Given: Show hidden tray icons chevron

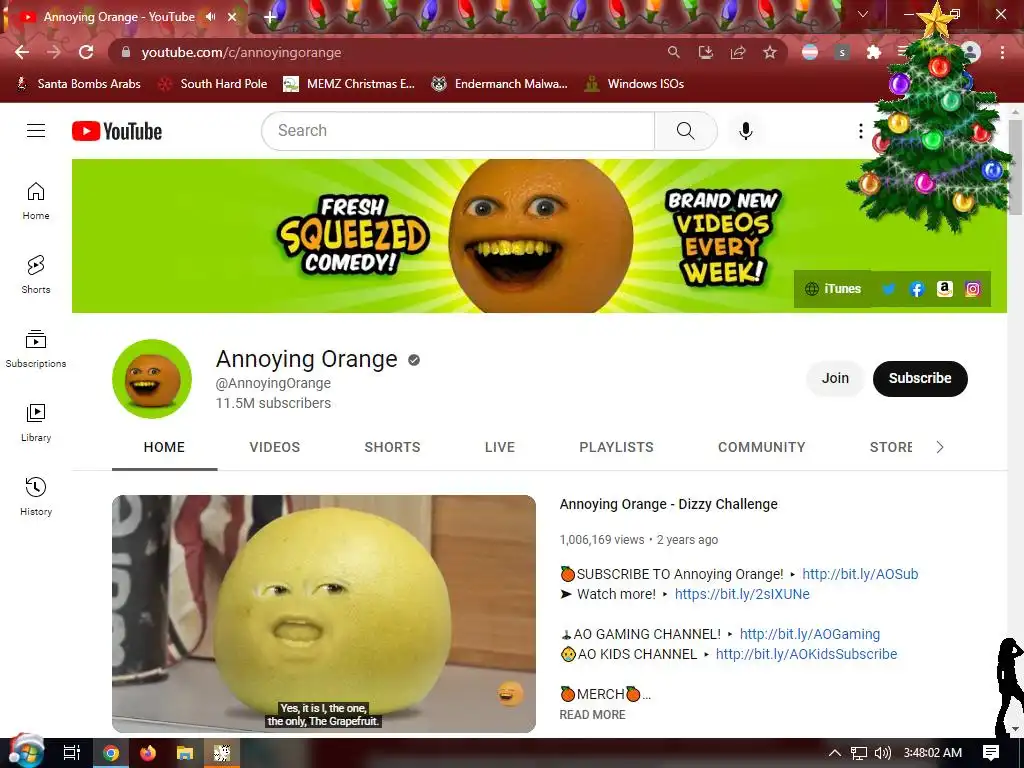Looking at the screenshot, I should coord(835,753).
